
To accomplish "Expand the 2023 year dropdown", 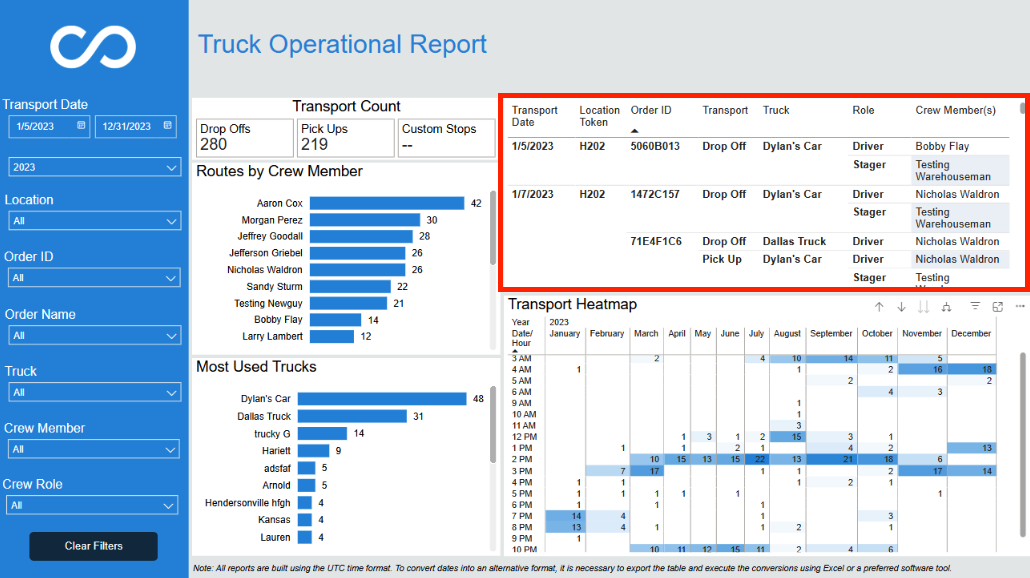I will [x=94, y=167].
